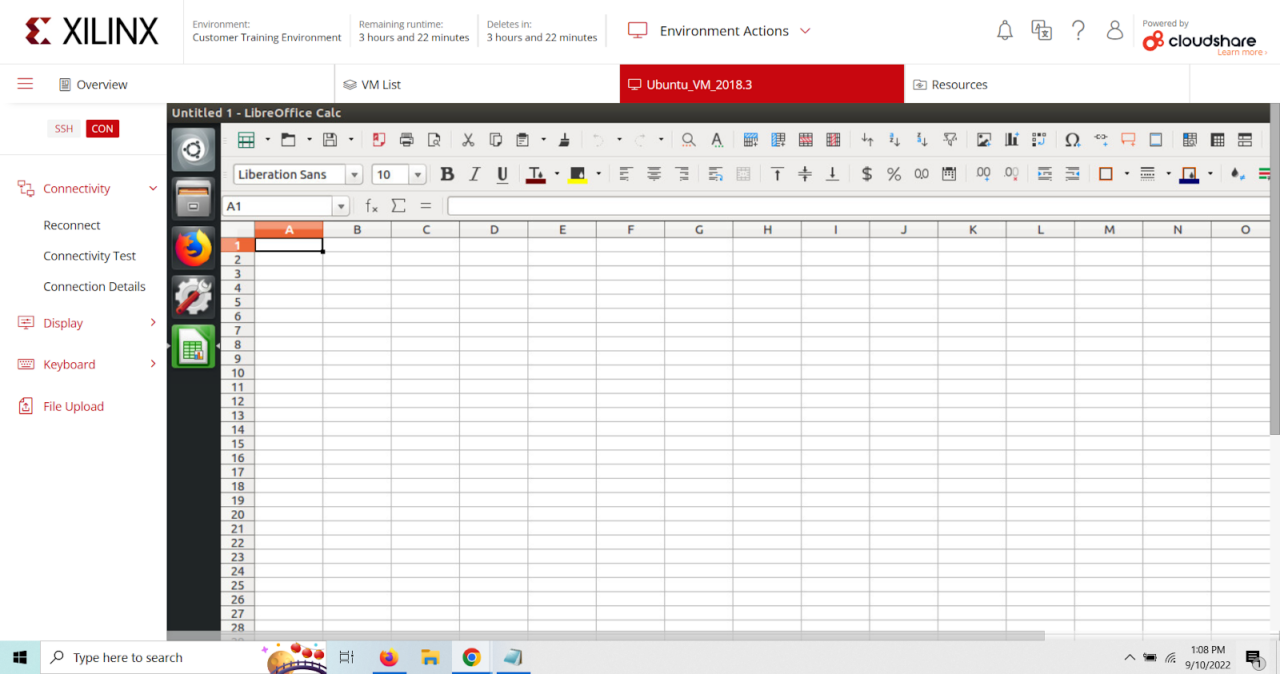Select the Ubuntu_VM_2018.3 tab
Screen dimensions: 1280x674
(762, 84)
